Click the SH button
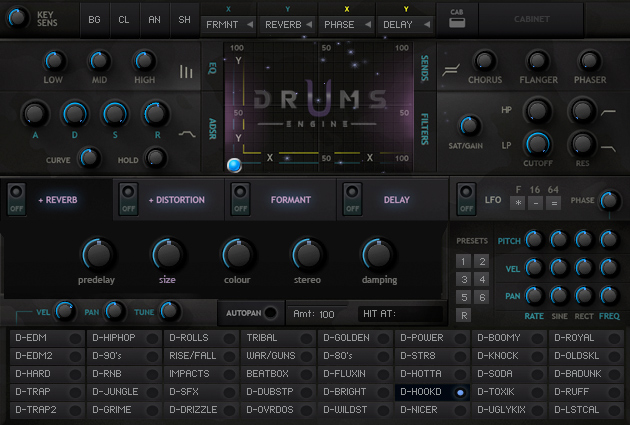Screen dimensions: 630x425 184,20
